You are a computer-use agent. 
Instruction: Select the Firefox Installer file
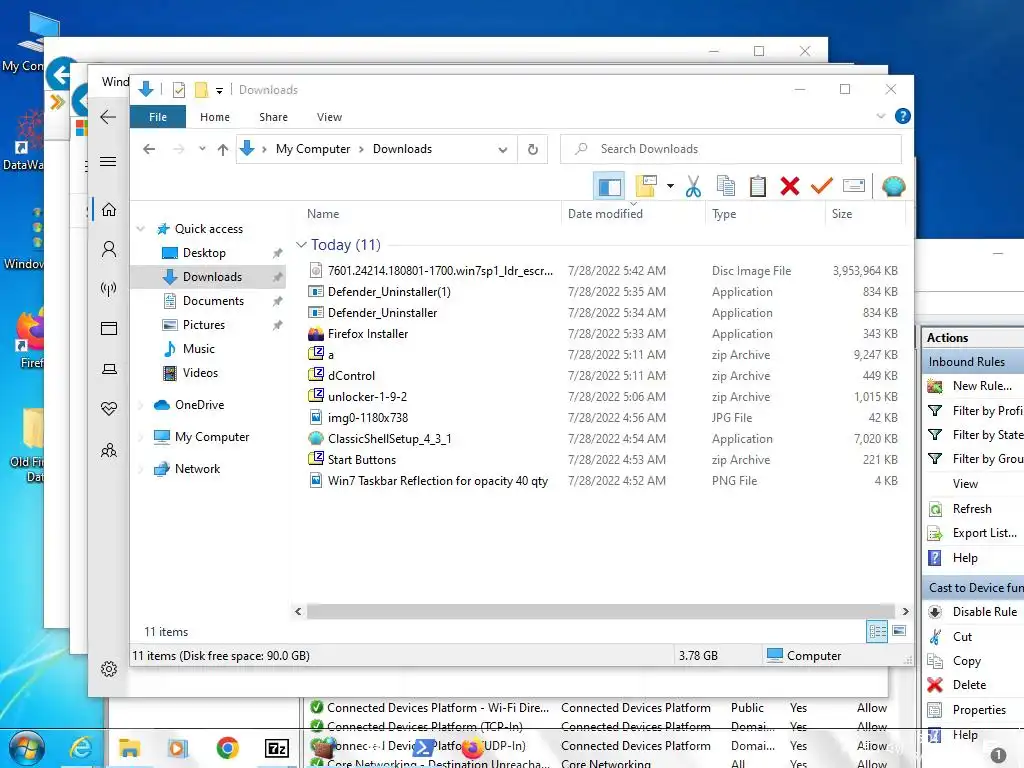[x=368, y=334]
